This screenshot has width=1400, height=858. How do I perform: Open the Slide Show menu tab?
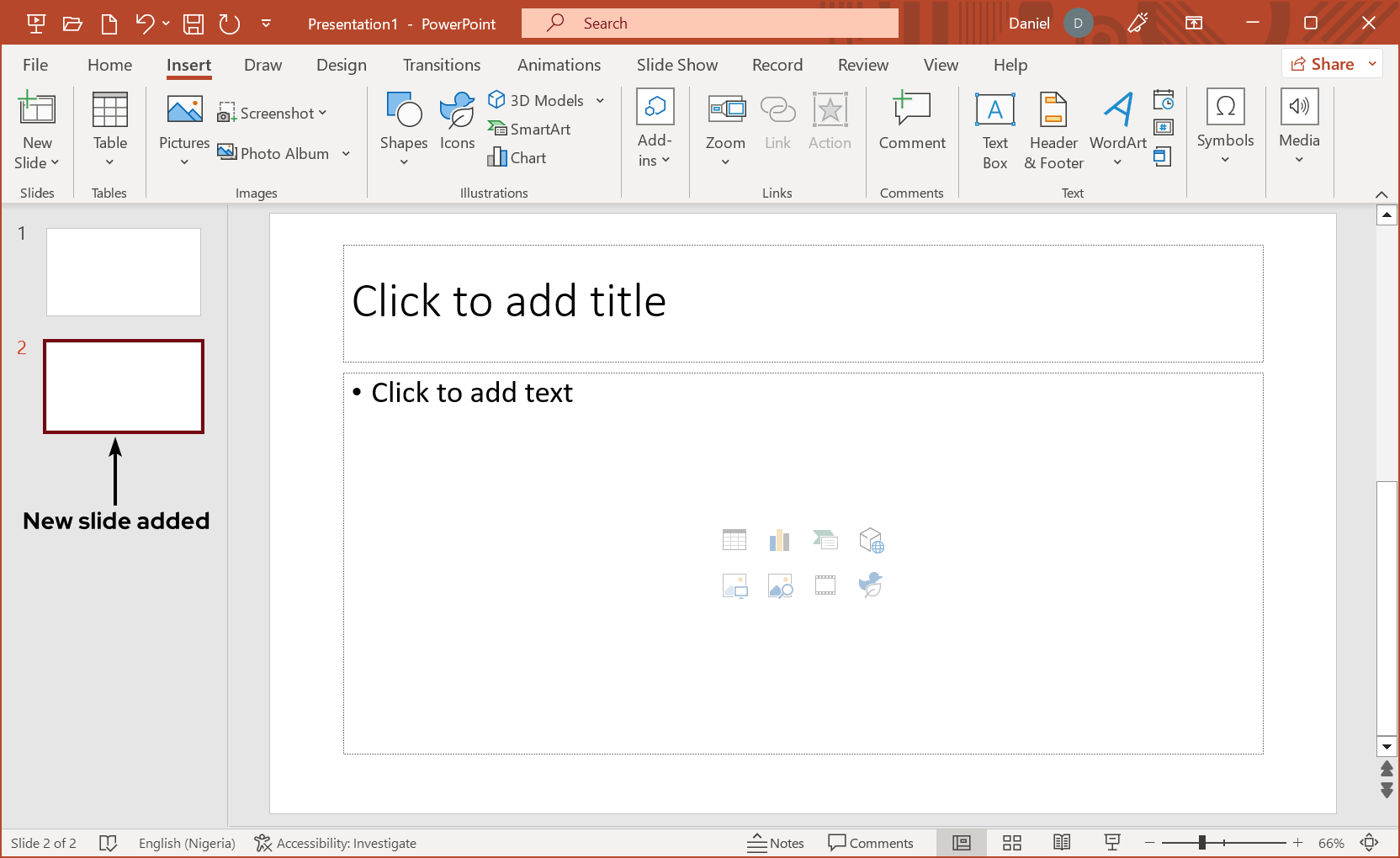676,65
